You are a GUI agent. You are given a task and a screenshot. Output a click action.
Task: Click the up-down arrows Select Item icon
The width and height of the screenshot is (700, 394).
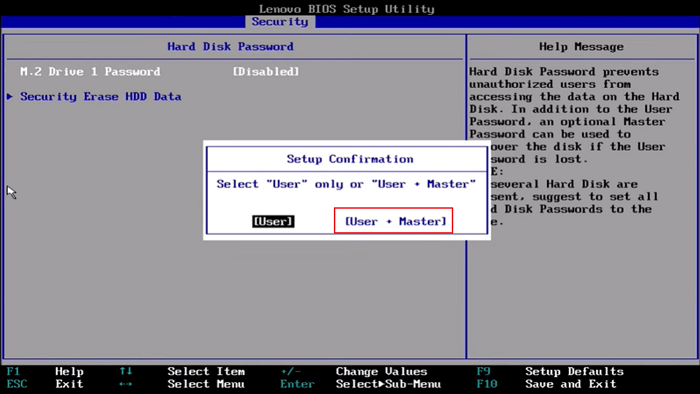[x=126, y=371]
